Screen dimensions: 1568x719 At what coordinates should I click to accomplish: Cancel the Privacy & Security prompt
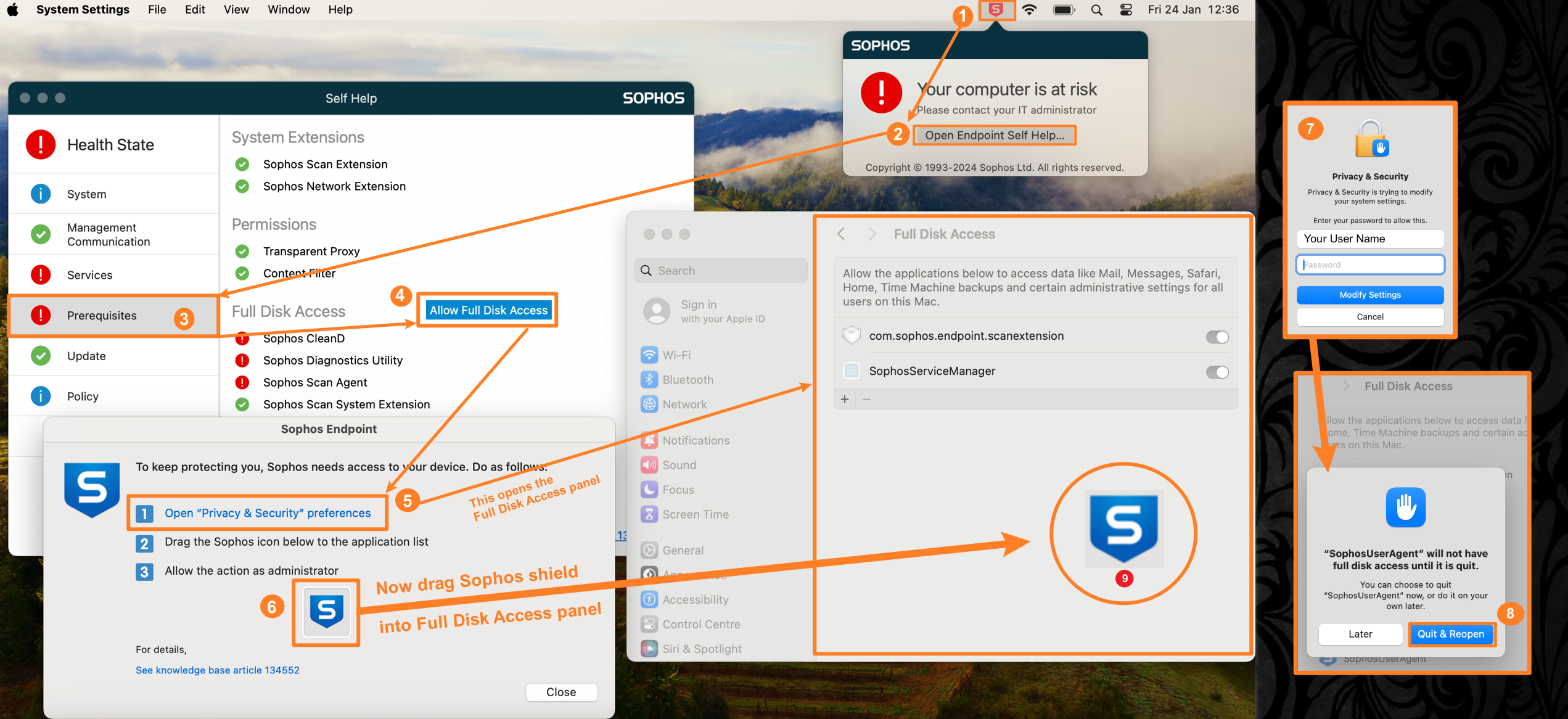(1369, 316)
